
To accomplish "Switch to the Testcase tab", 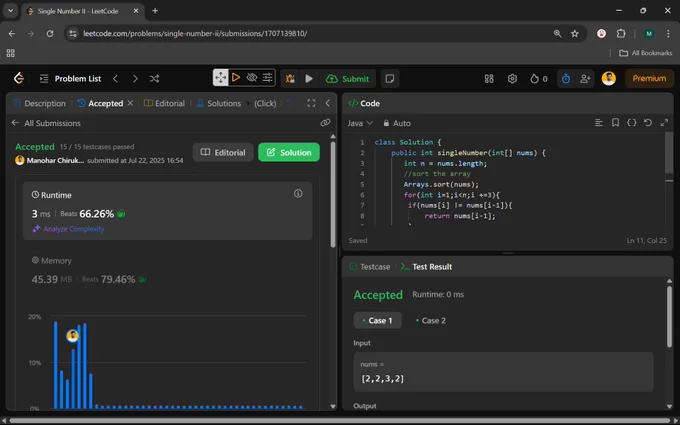I will [370, 267].
